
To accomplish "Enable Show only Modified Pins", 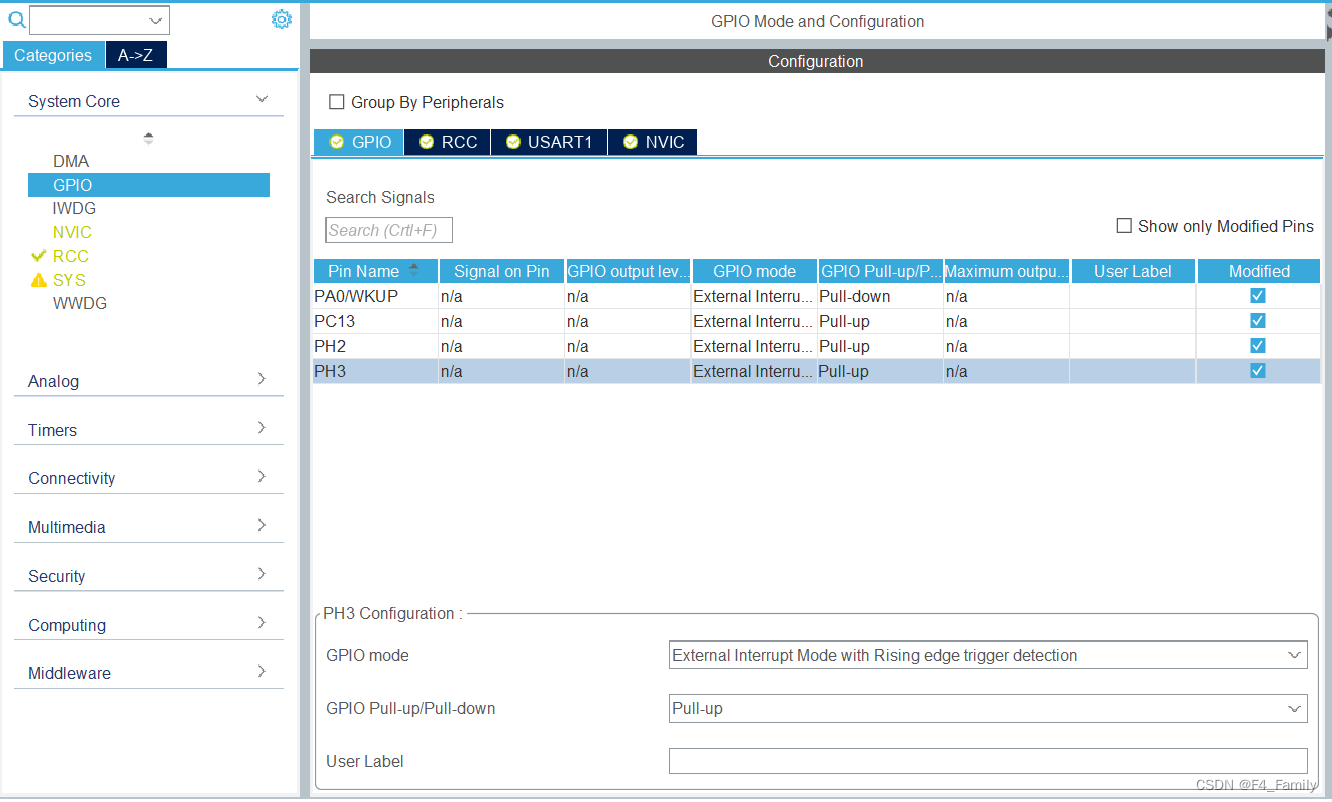I will tap(1124, 226).
